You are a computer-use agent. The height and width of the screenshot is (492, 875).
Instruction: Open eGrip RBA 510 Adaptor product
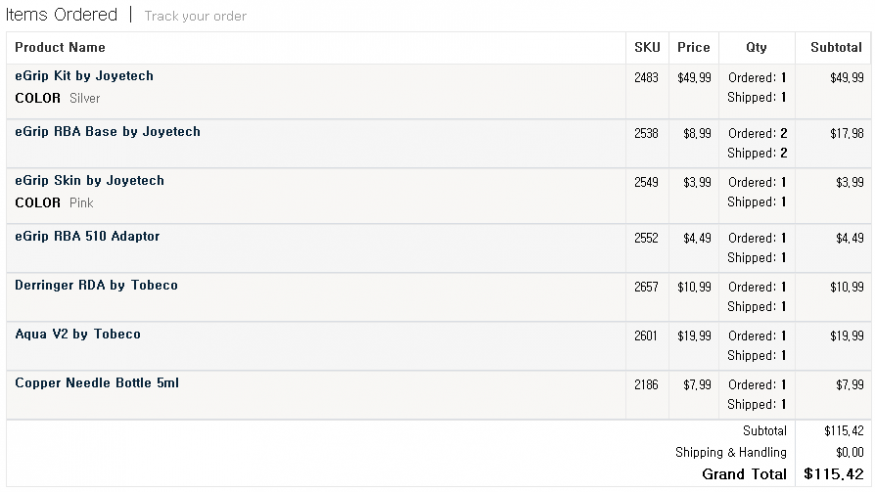88,237
